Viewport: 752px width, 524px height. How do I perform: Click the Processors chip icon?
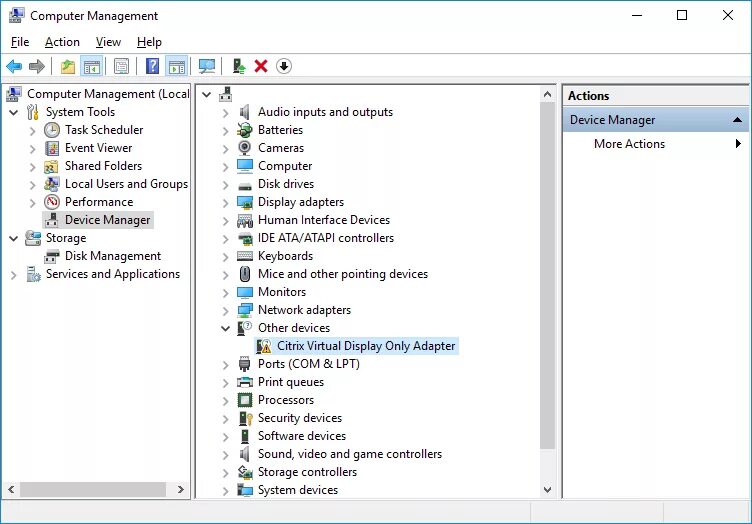click(245, 400)
